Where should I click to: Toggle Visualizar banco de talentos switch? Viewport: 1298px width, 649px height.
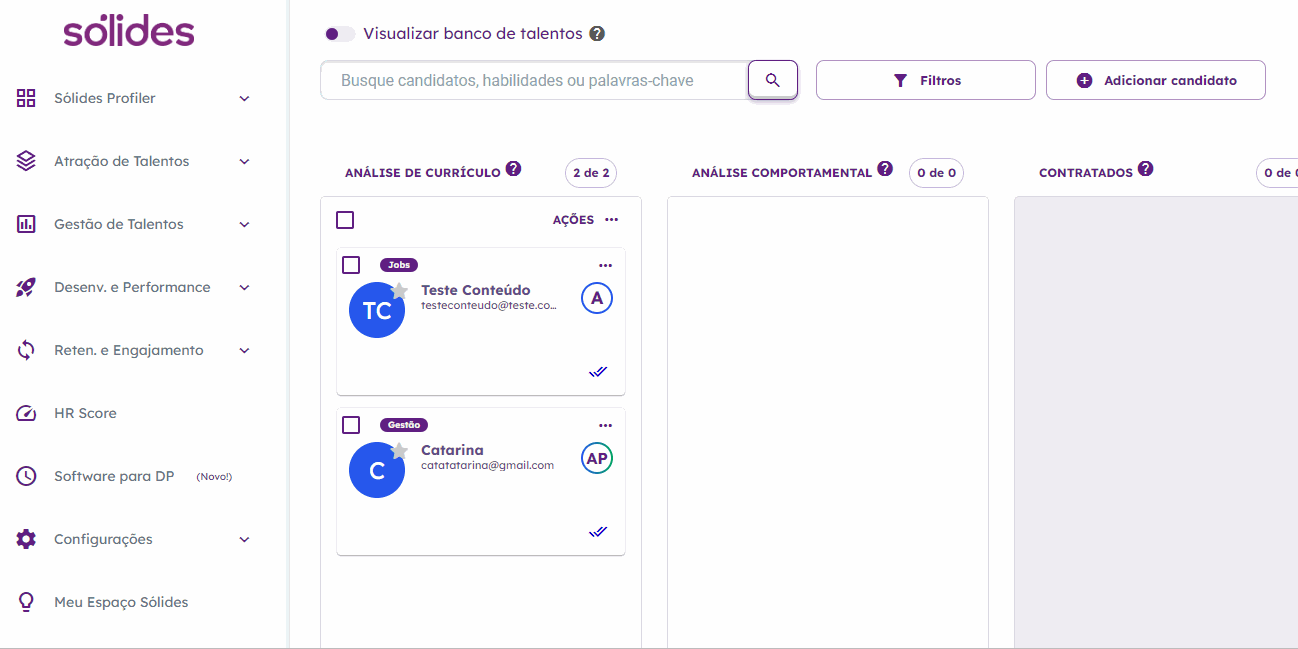tap(340, 34)
